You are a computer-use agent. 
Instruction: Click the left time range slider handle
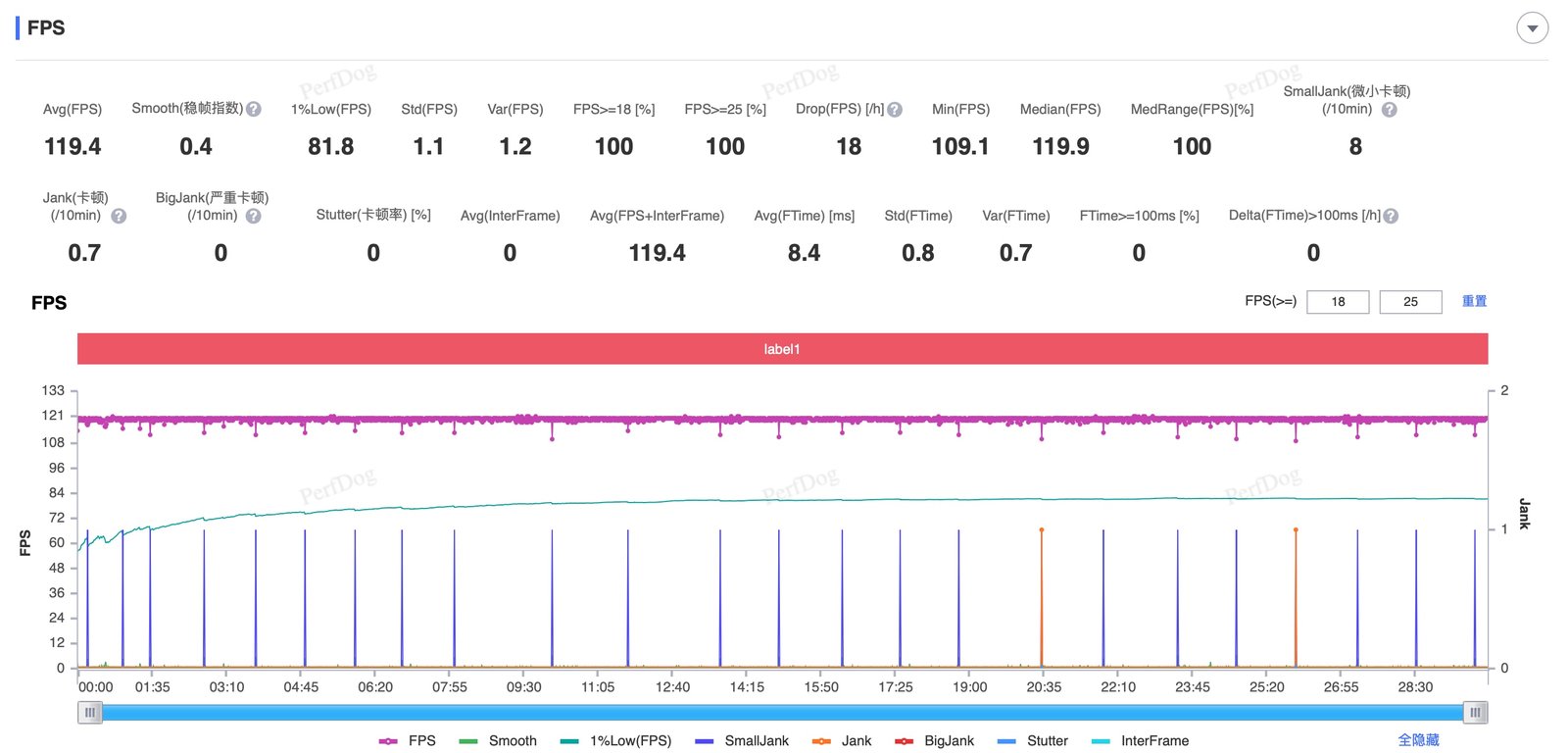coord(90,713)
